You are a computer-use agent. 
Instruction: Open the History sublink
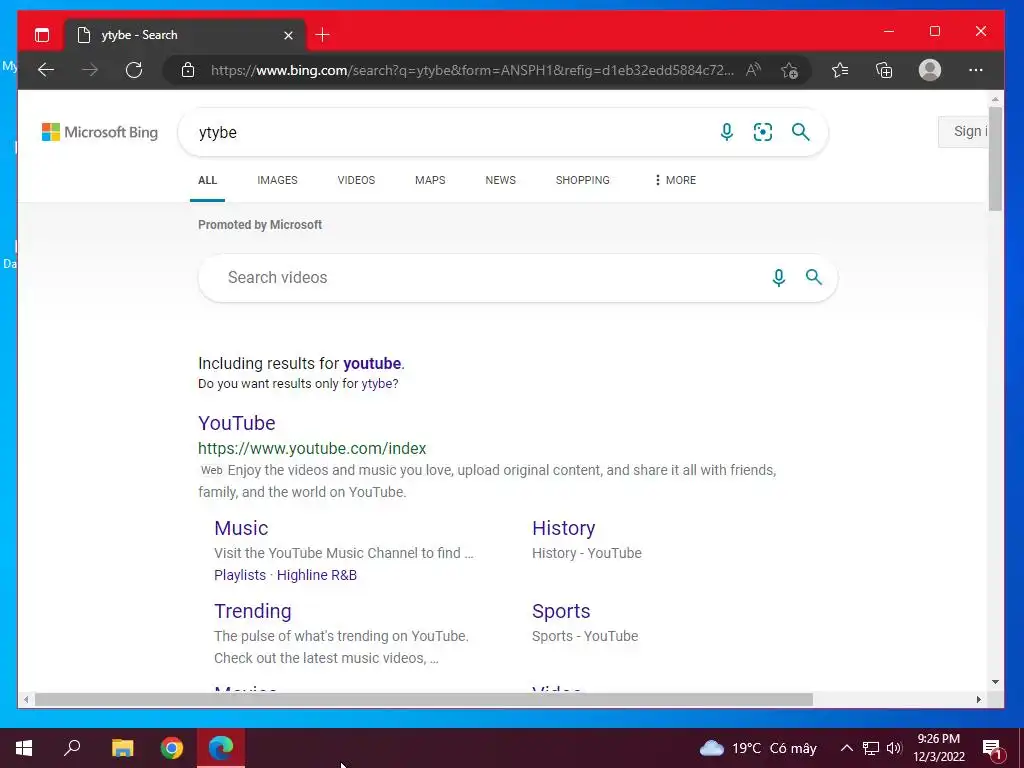pos(563,528)
